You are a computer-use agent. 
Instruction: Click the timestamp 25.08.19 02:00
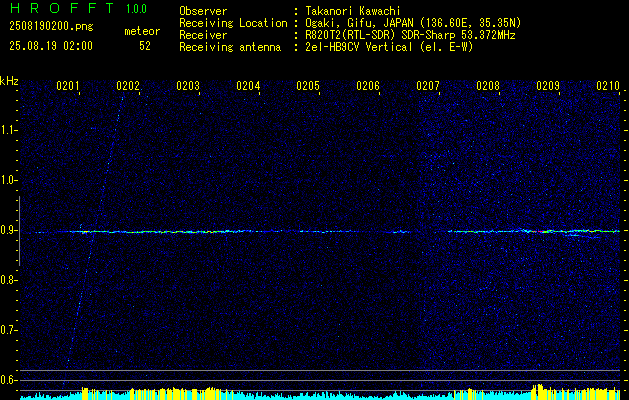point(51,46)
